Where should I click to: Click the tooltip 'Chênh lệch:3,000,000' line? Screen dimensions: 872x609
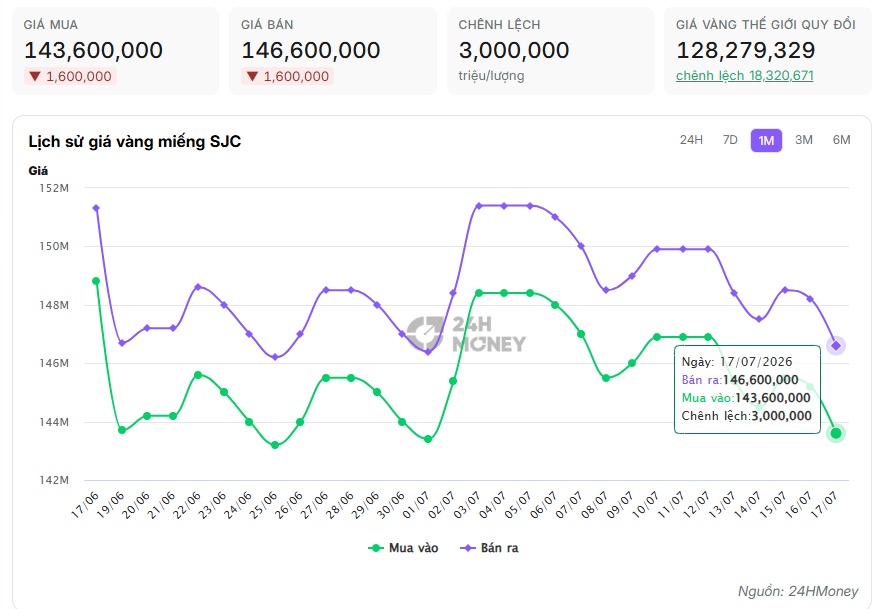(x=747, y=415)
